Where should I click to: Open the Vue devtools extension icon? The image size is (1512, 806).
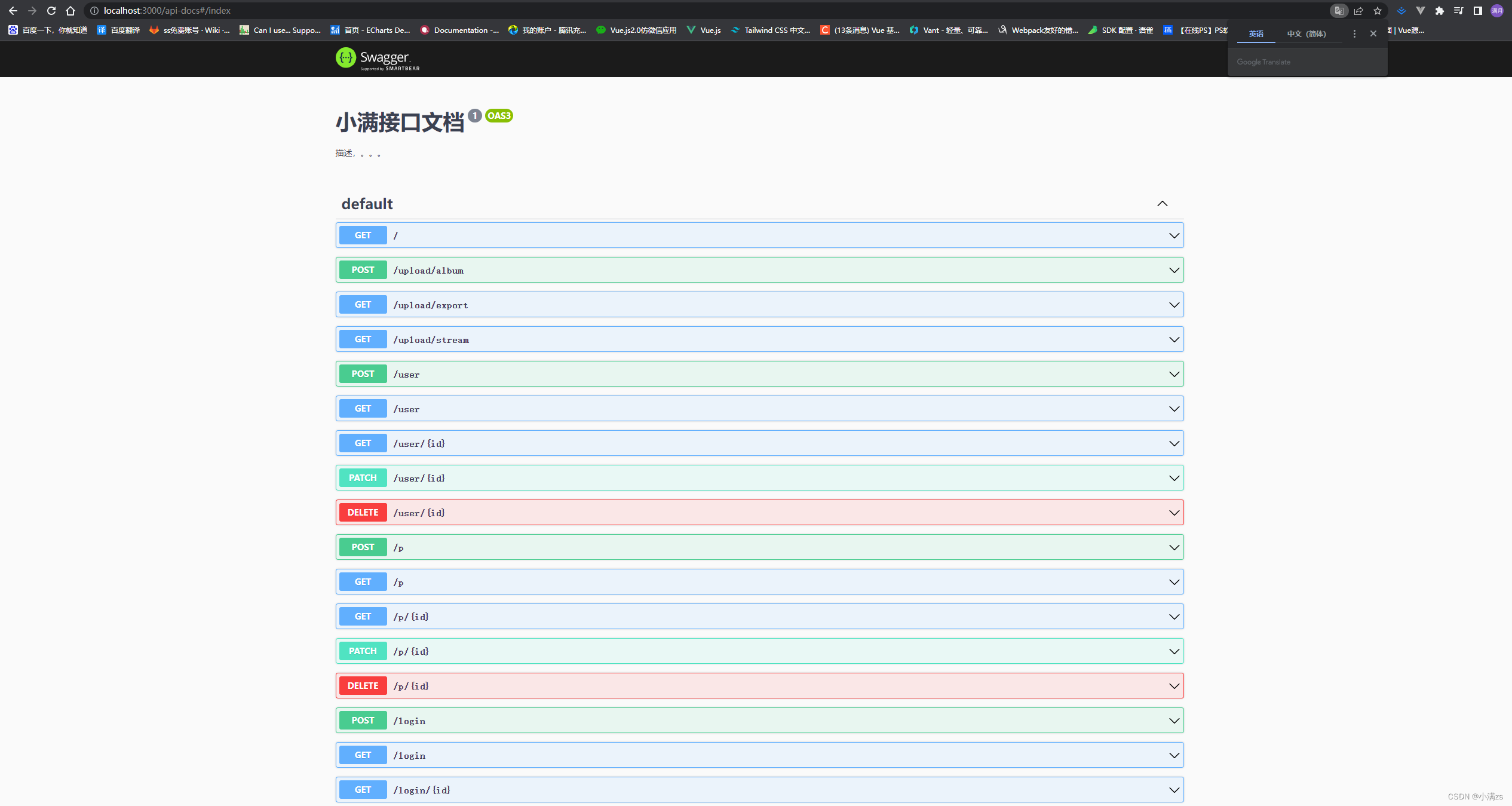(1421, 11)
